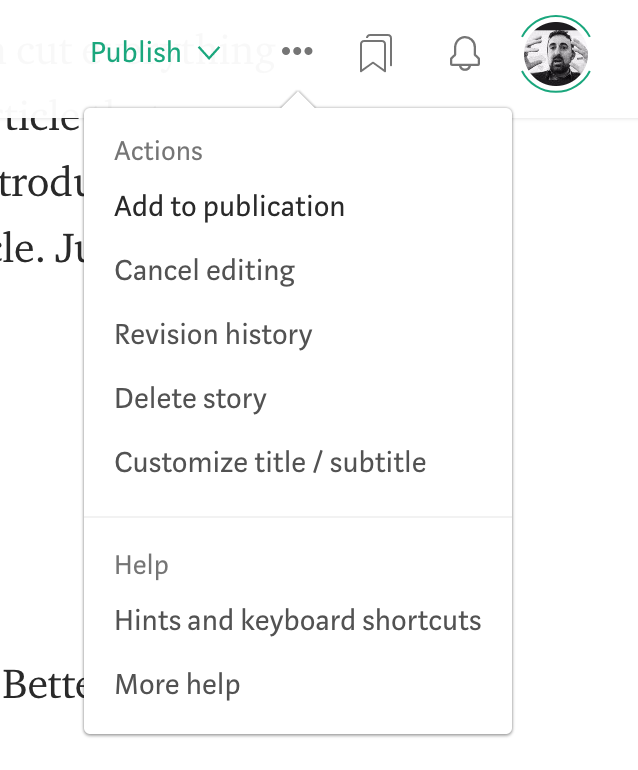This screenshot has width=638, height=770.
Task: Choose Cancel editing from the menu
Action: 204,271
